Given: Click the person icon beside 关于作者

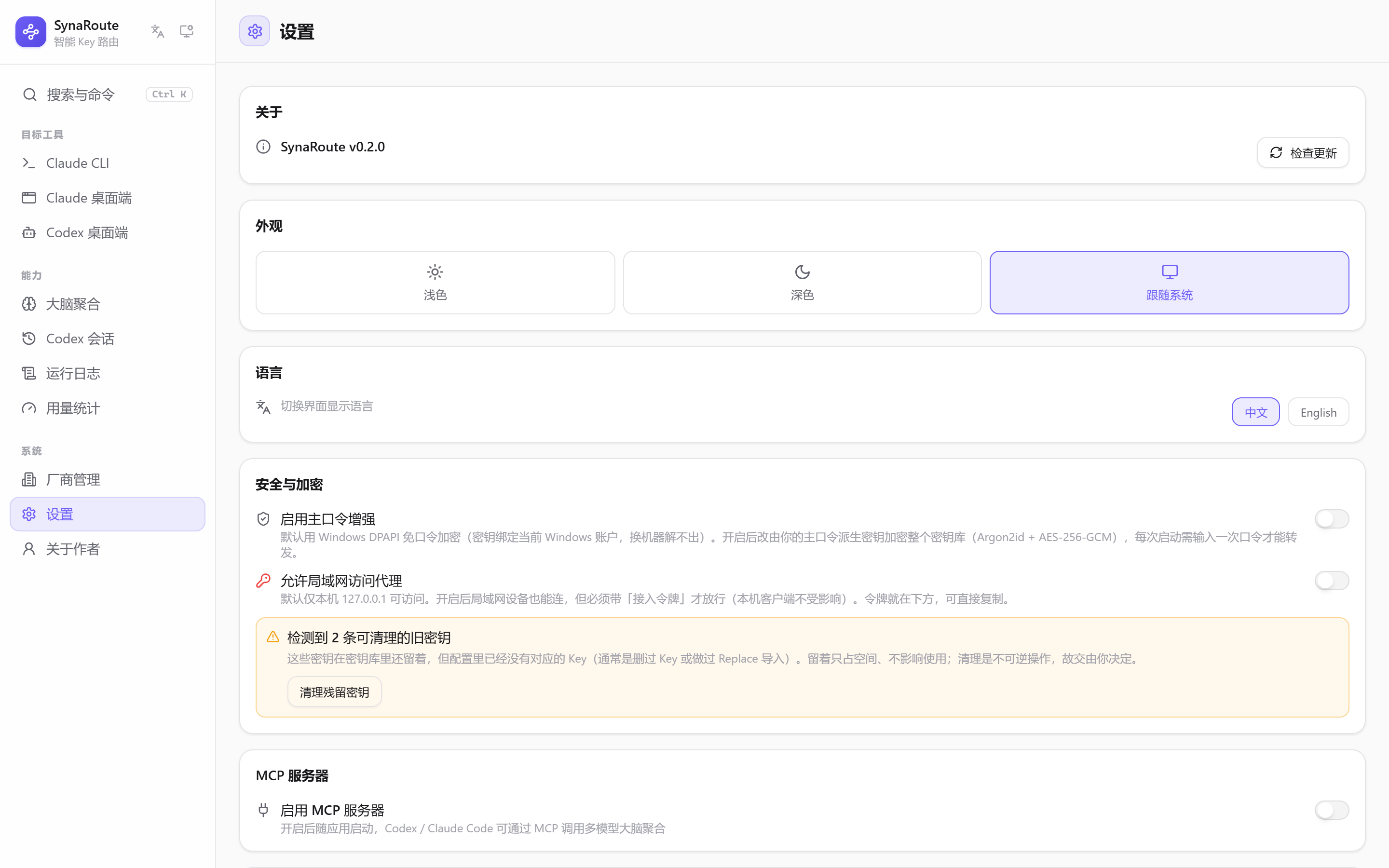Looking at the screenshot, I should (x=29, y=549).
